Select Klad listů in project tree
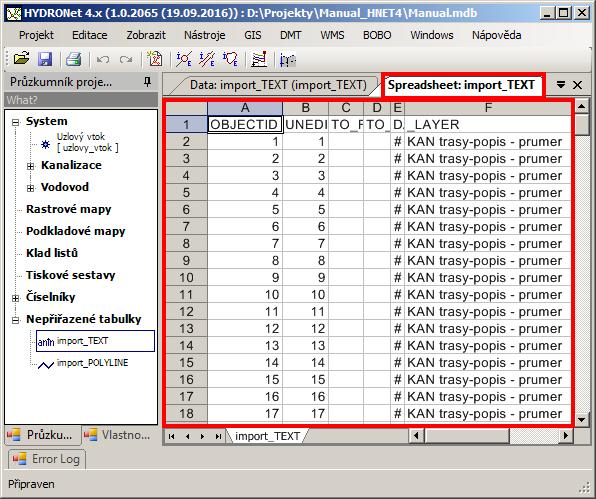596x499 pixels. click(52, 253)
